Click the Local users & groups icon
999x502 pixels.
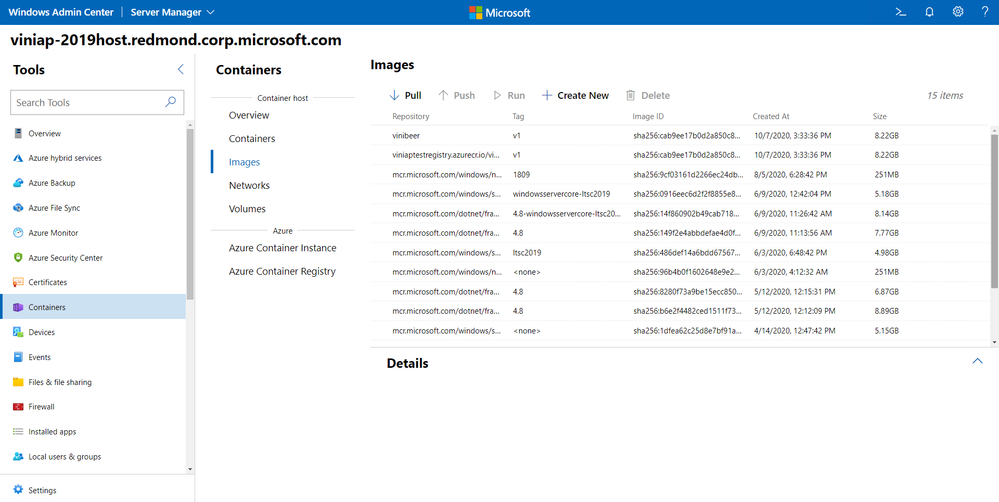point(18,456)
